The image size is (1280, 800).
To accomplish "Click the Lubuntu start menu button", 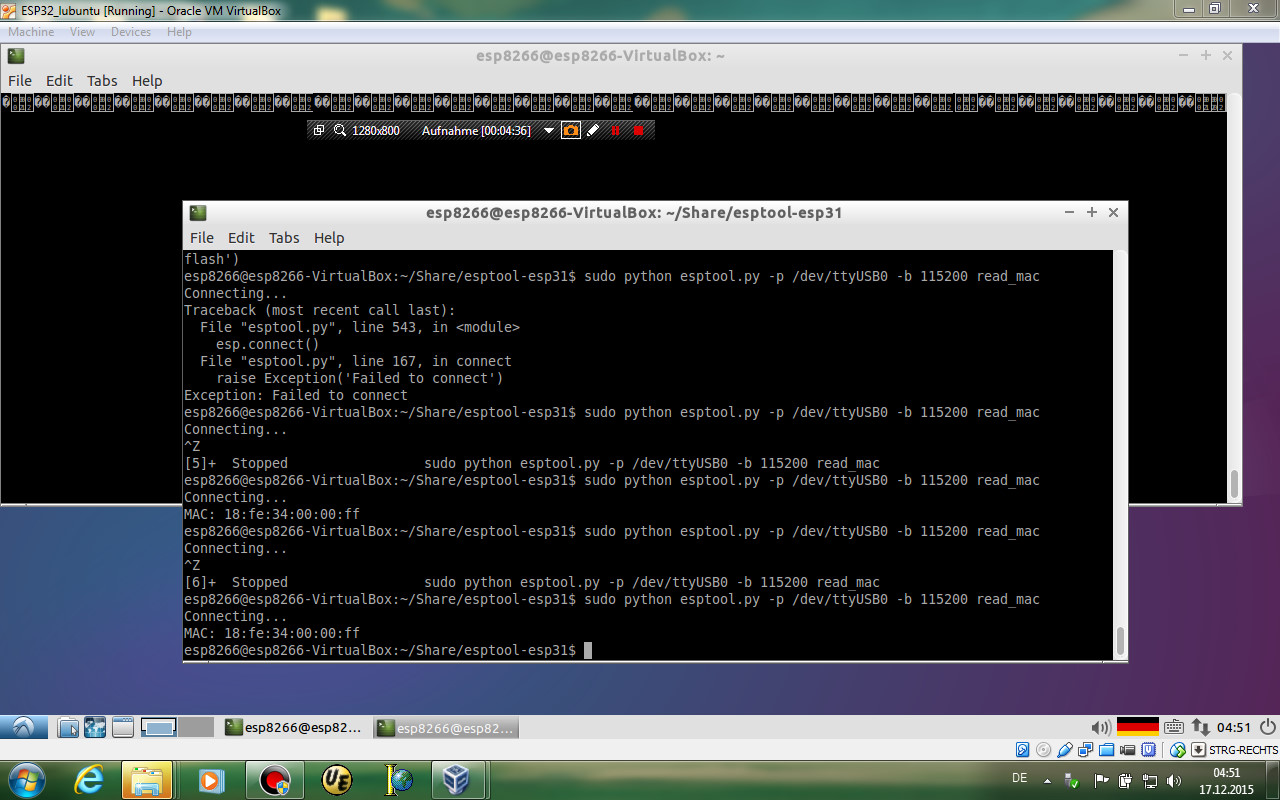I will [x=23, y=727].
